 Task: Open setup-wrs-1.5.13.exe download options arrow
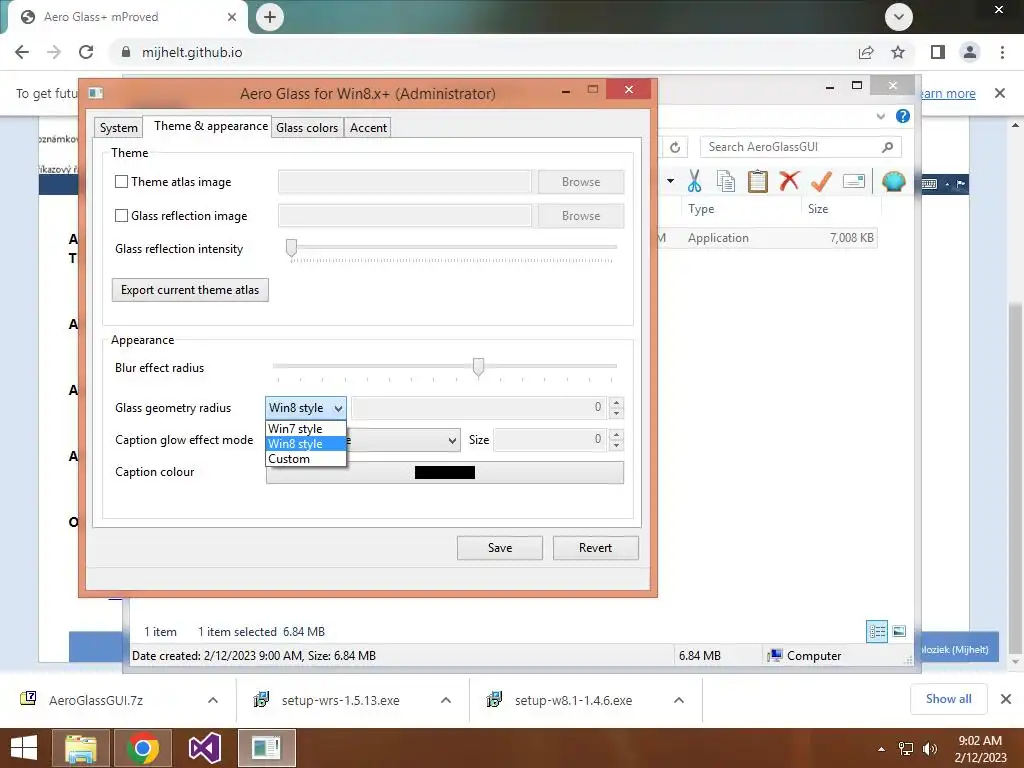pyautogui.click(x=446, y=700)
